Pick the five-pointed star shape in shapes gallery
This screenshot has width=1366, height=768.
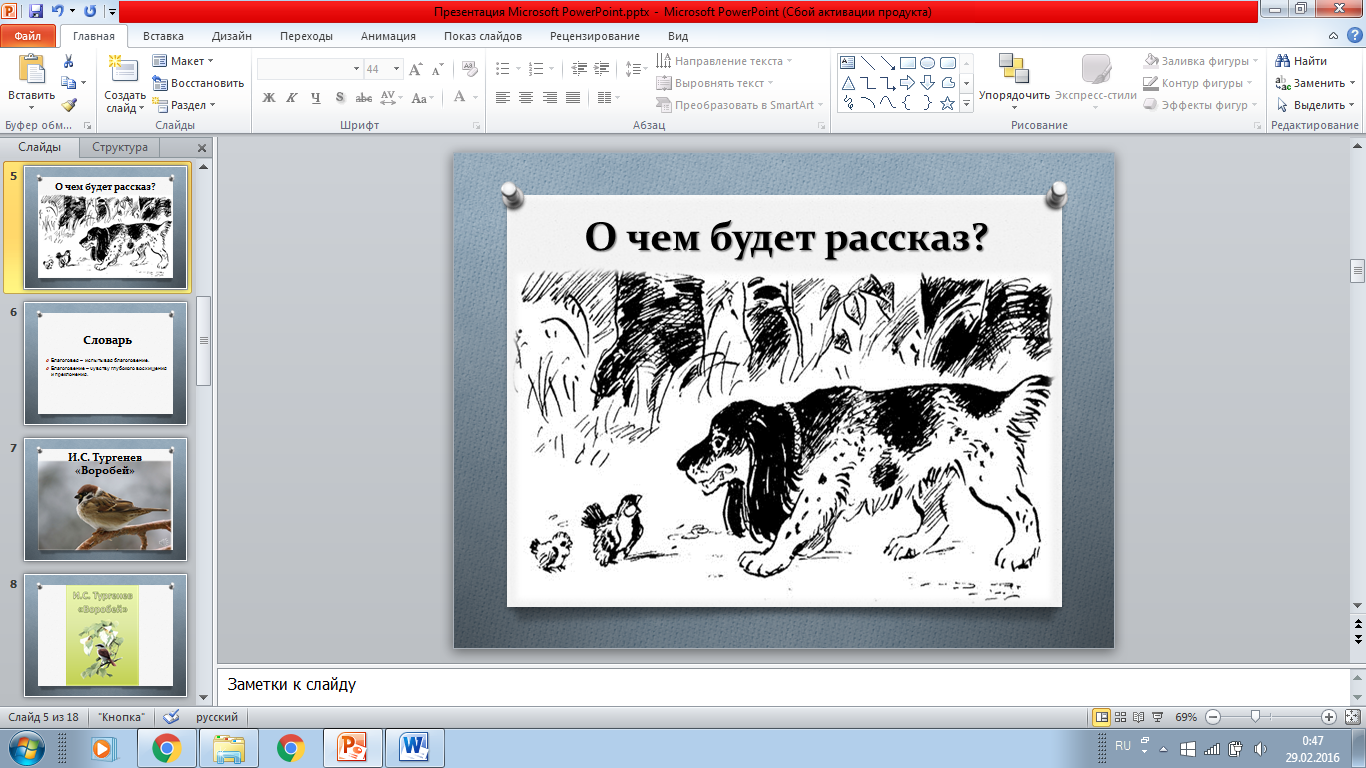pyautogui.click(x=947, y=103)
